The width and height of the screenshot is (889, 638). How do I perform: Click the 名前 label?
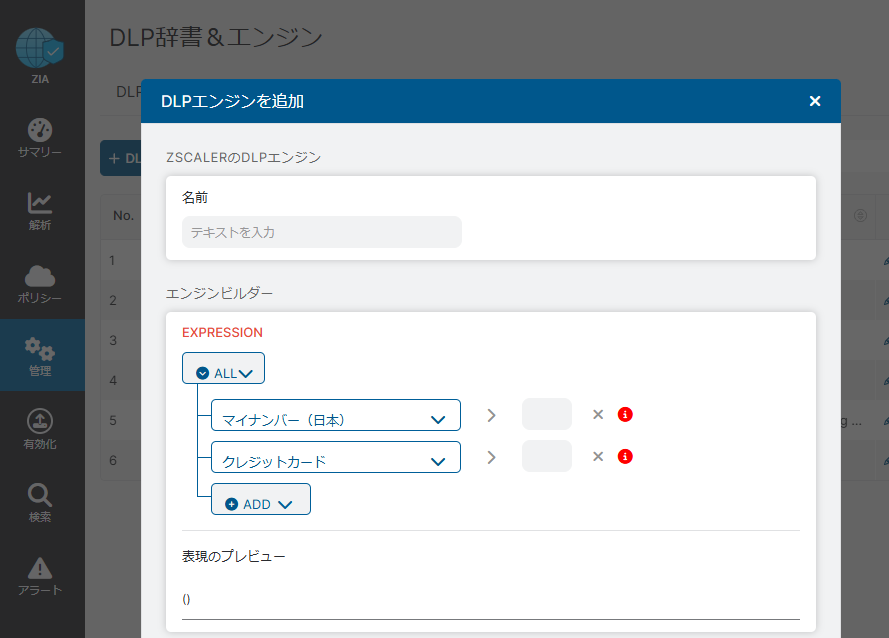click(195, 197)
